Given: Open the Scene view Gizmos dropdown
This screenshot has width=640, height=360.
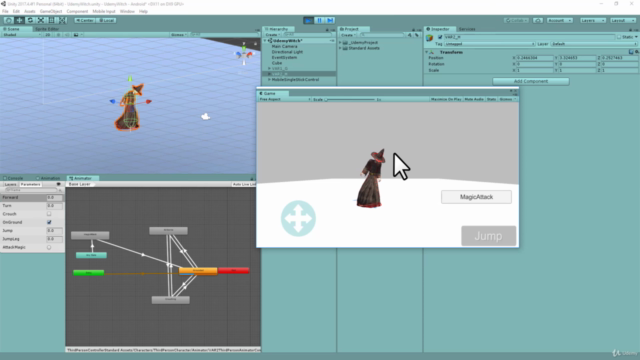Looking at the screenshot, I should (x=179, y=35).
